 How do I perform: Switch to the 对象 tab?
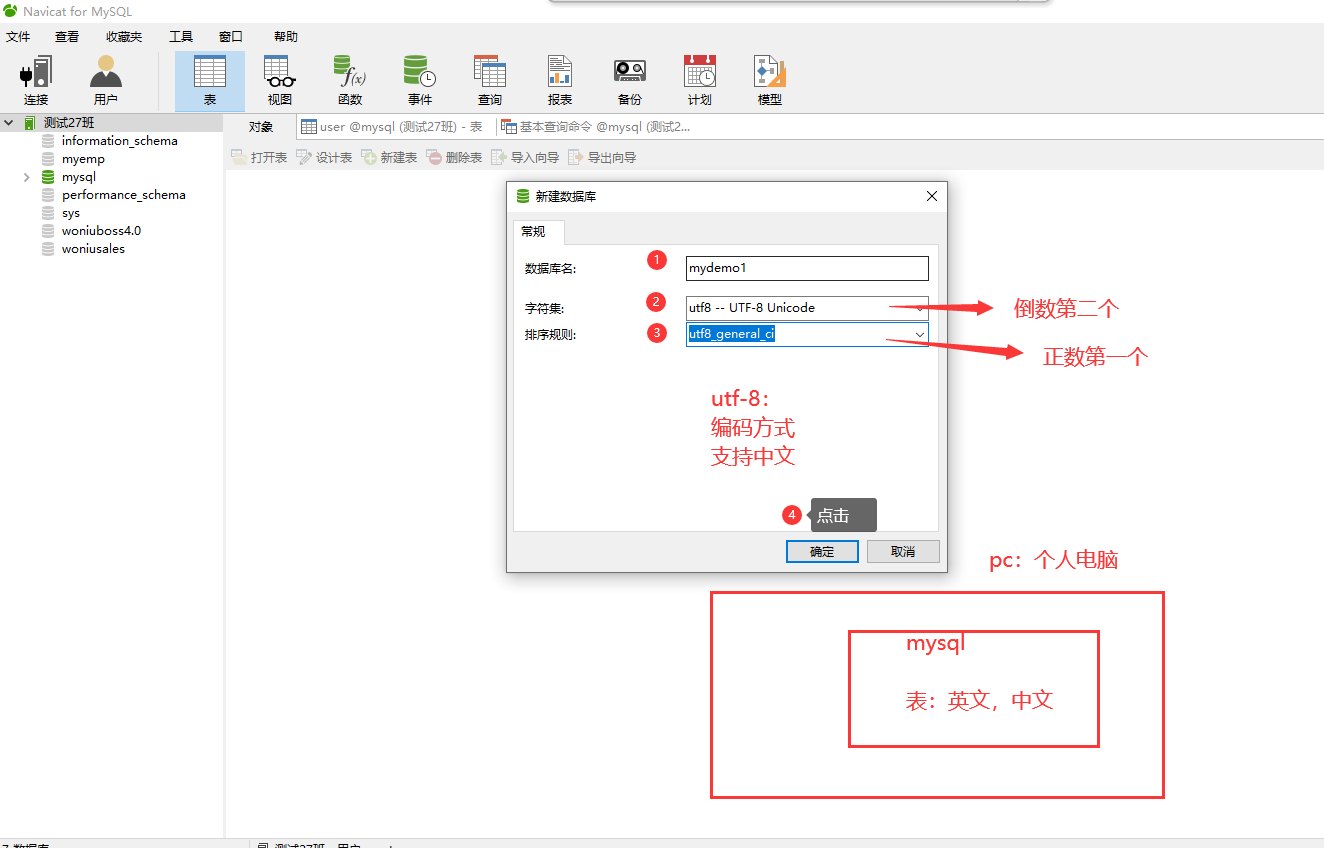pyautogui.click(x=261, y=127)
